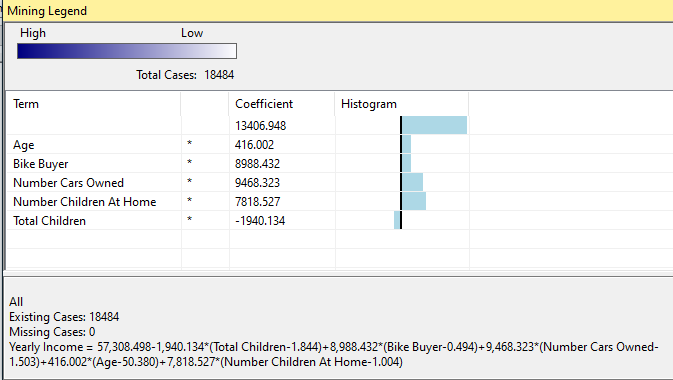Viewport: 673px width, 380px height.
Task: Click the asterisk in the Total Children row
Action: [190, 219]
